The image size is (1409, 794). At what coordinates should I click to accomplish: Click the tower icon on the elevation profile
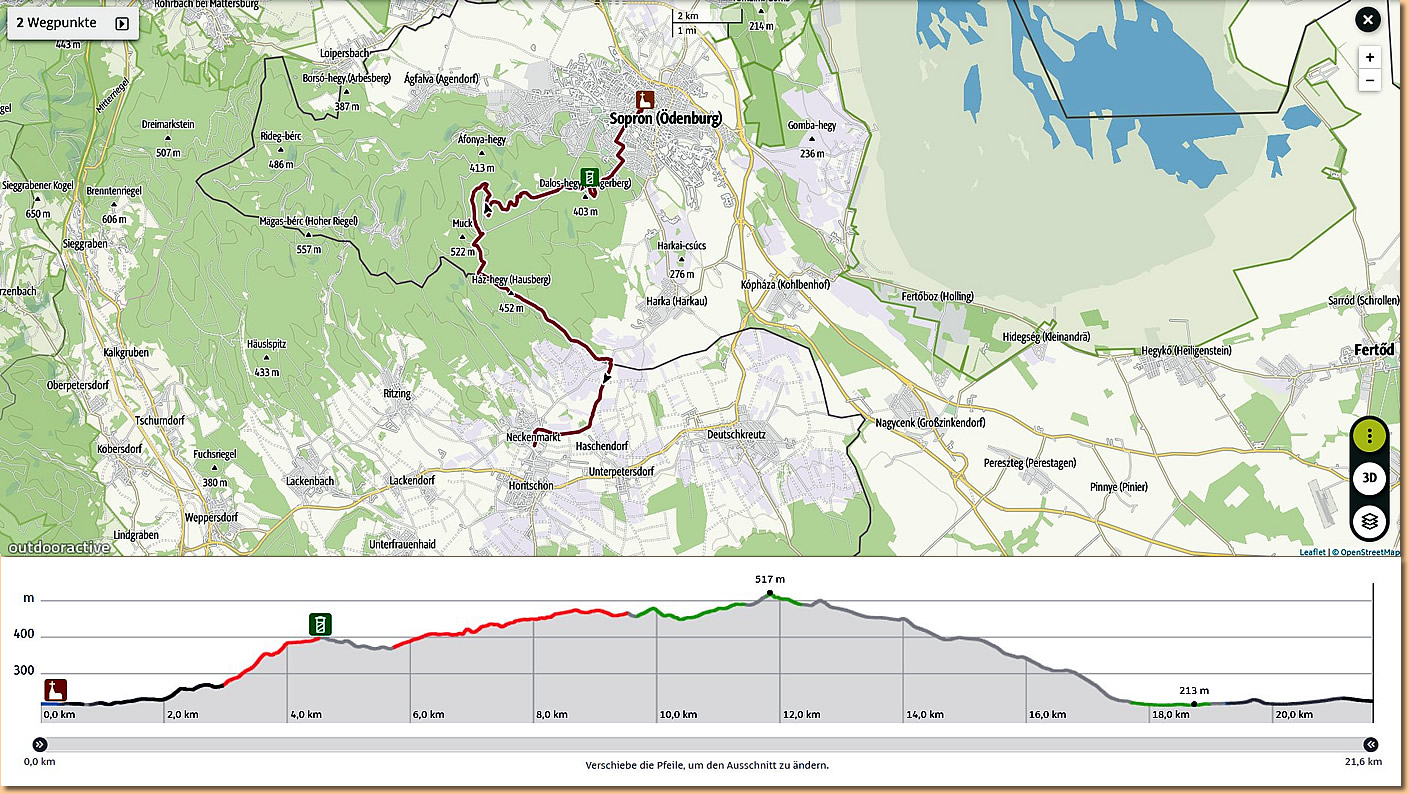coord(320,625)
